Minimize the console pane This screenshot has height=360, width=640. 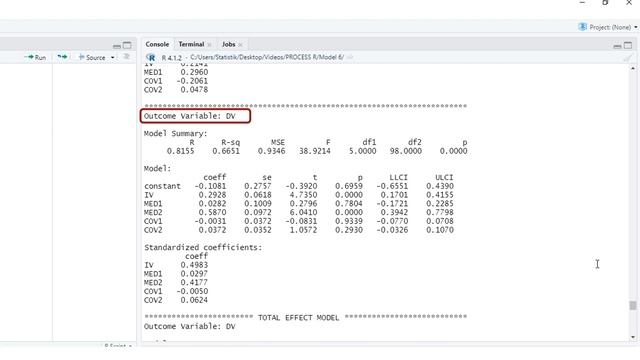617,46
